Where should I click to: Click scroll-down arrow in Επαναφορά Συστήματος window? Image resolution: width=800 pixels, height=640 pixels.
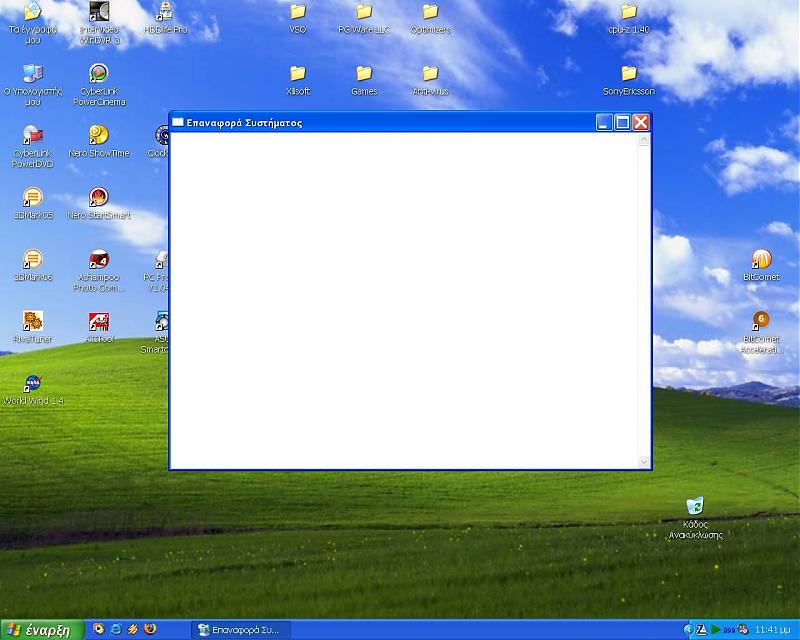(x=644, y=462)
